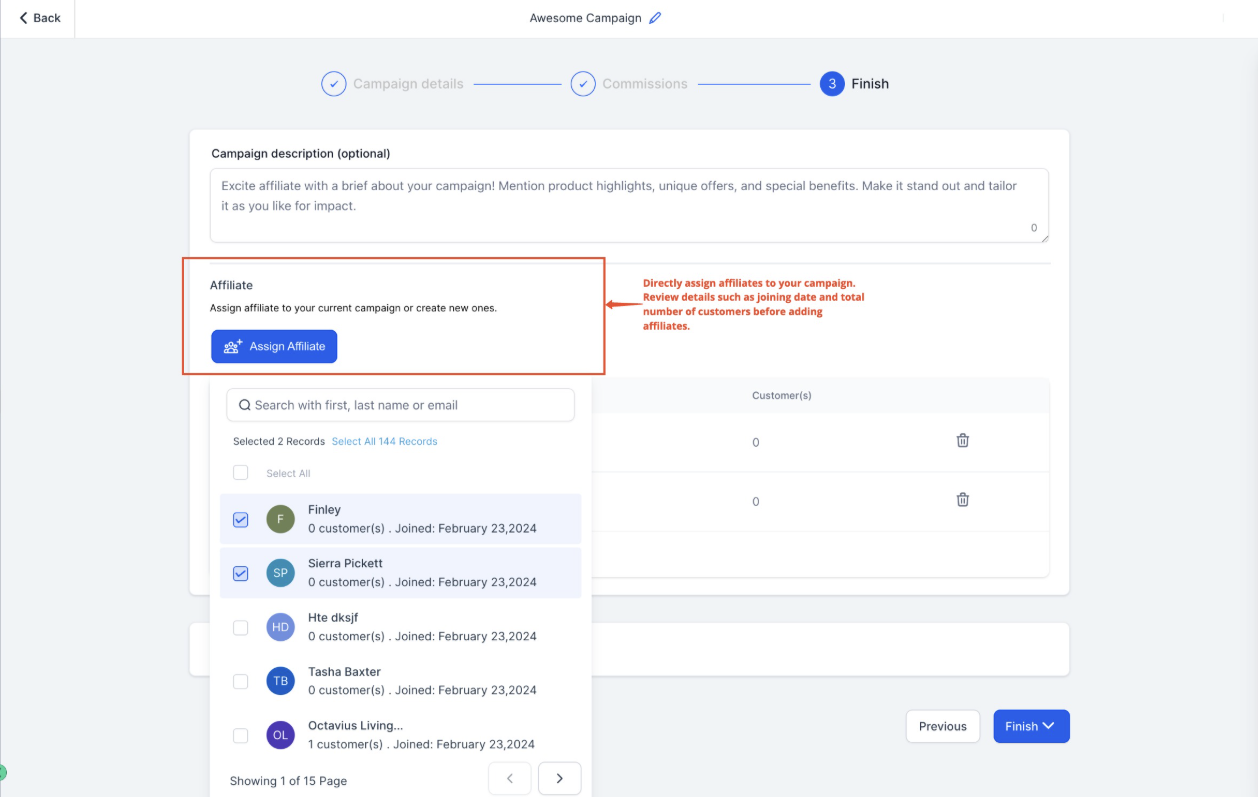Click the Assign Affiliate button
Image resolution: width=1258 pixels, height=800 pixels.
(x=274, y=346)
